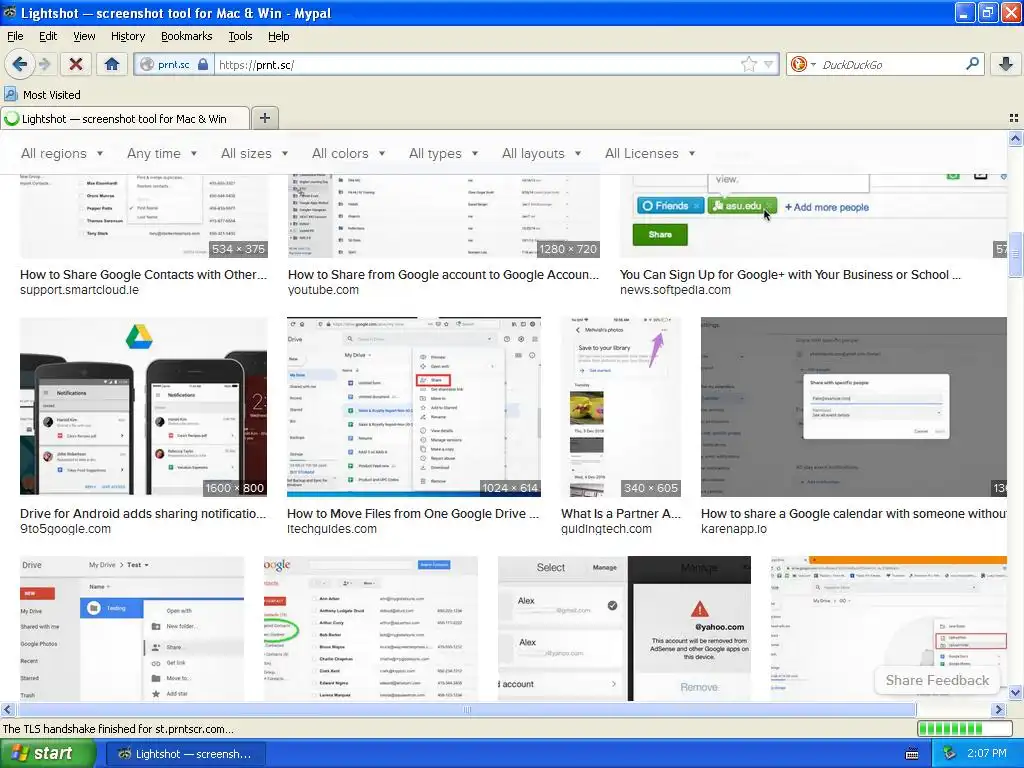Stop loading with the red X button
This screenshot has width=1024, height=768.
click(76, 64)
